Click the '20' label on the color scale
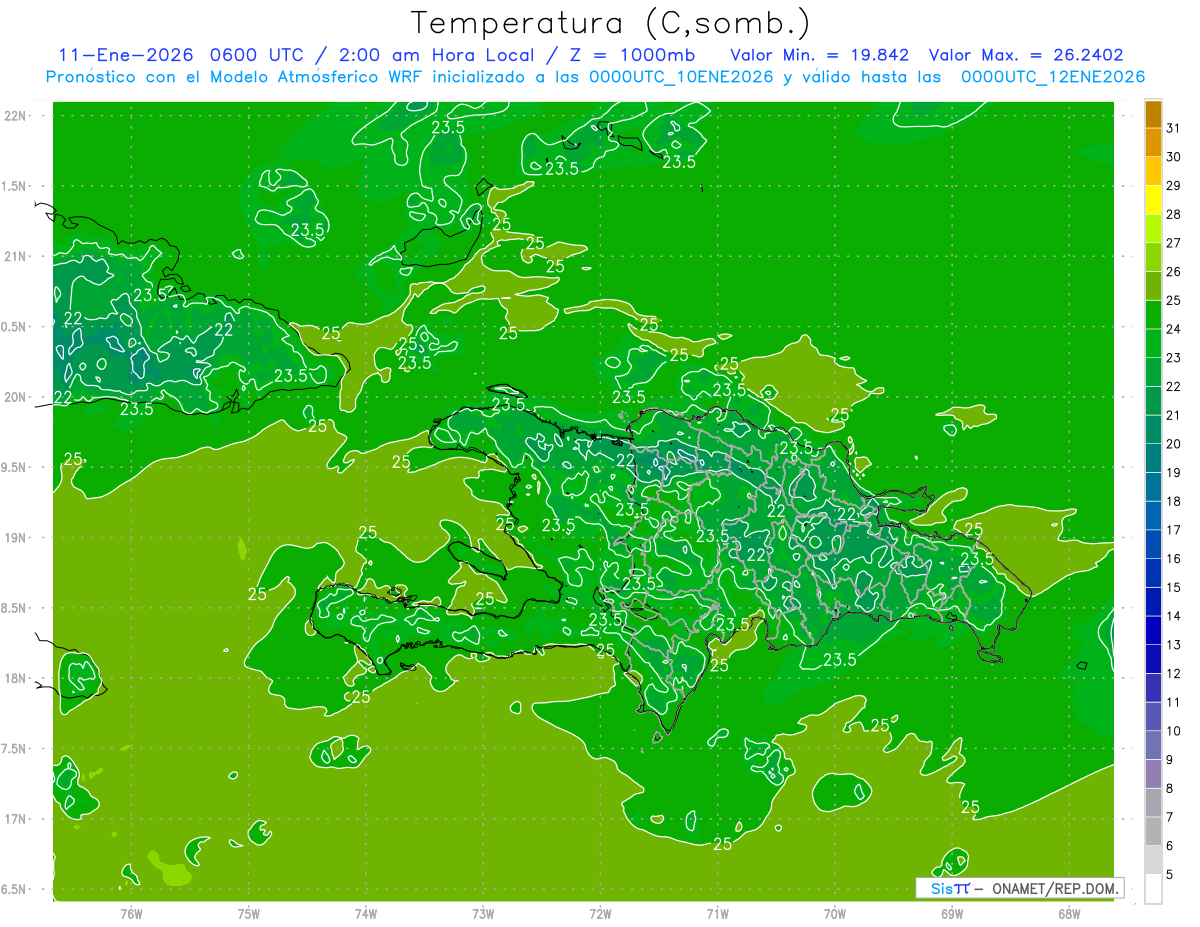Image resolution: width=1200 pixels, height=927 pixels. coord(1173,444)
